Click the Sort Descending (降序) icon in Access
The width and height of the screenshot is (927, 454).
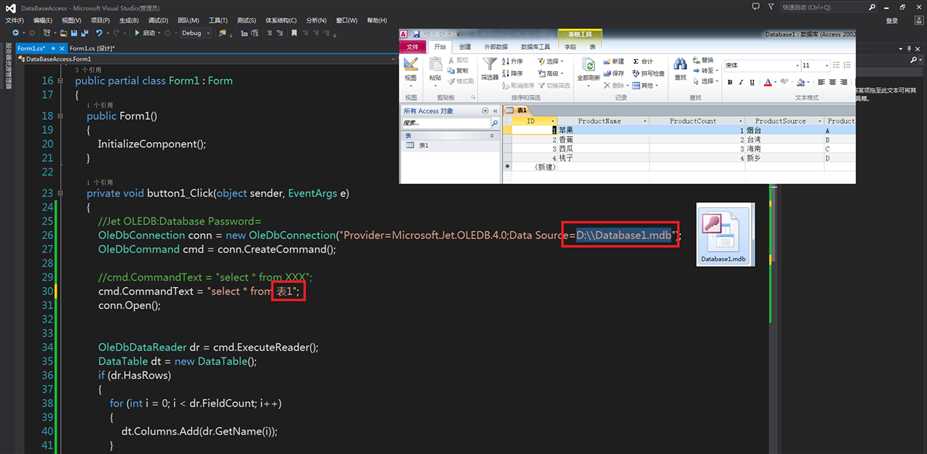tap(506, 73)
